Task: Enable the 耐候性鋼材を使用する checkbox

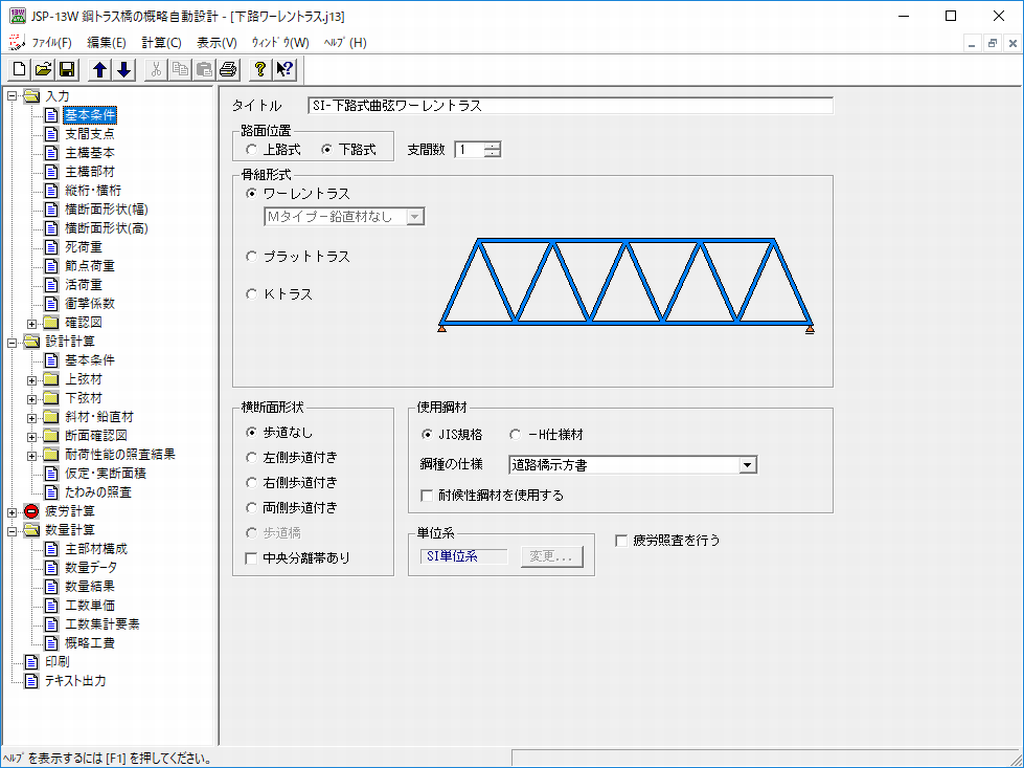Action: click(428, 495)
